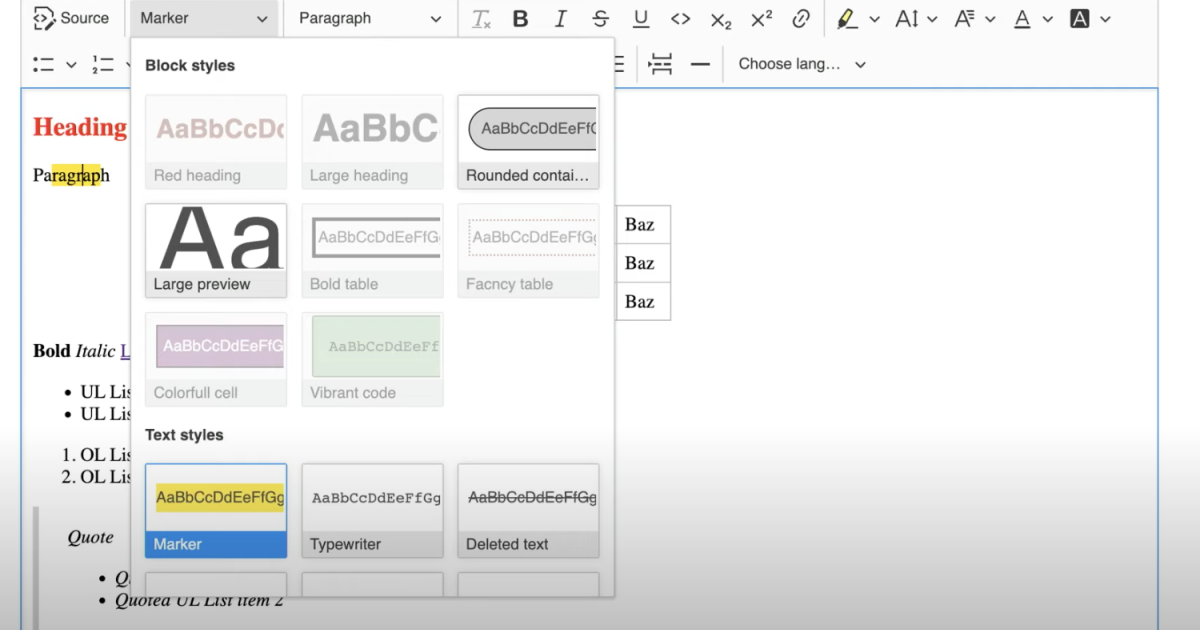Choose the Colorfull cell style
Screen dimensions: 1200x630
pyautogui.click(x=216, y=360)
